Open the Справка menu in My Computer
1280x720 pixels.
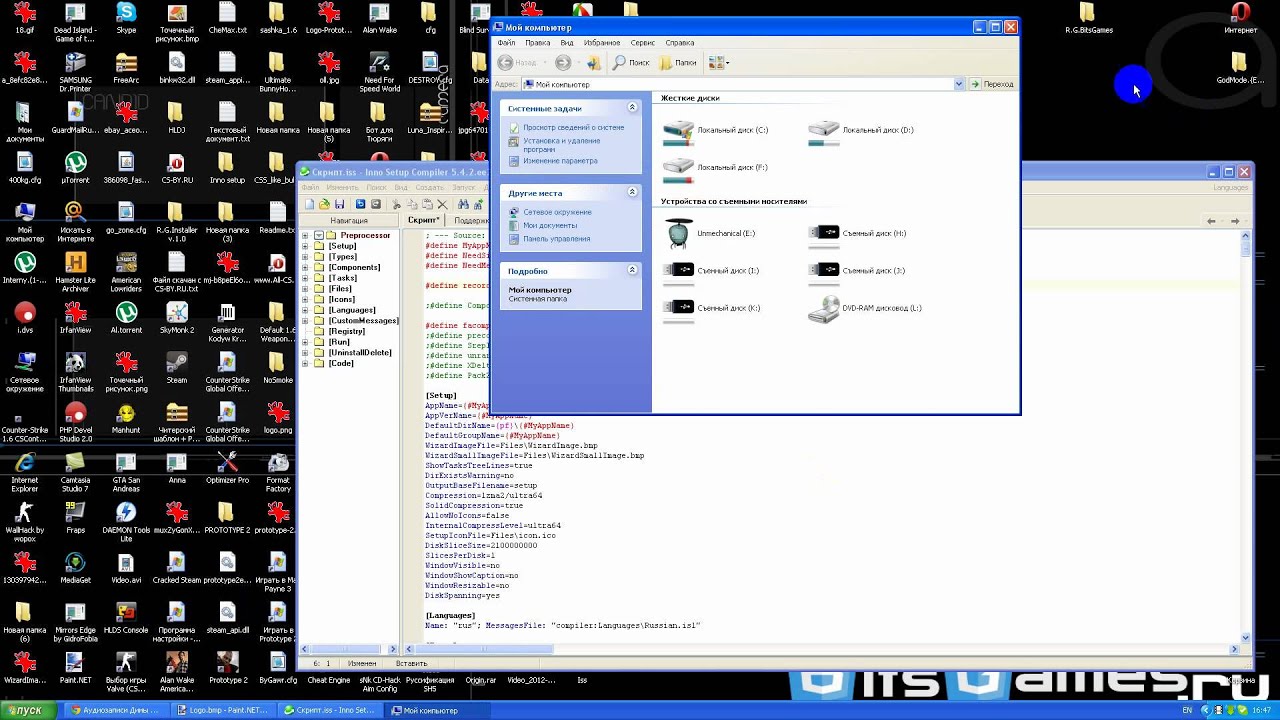[x=680, y=43]
